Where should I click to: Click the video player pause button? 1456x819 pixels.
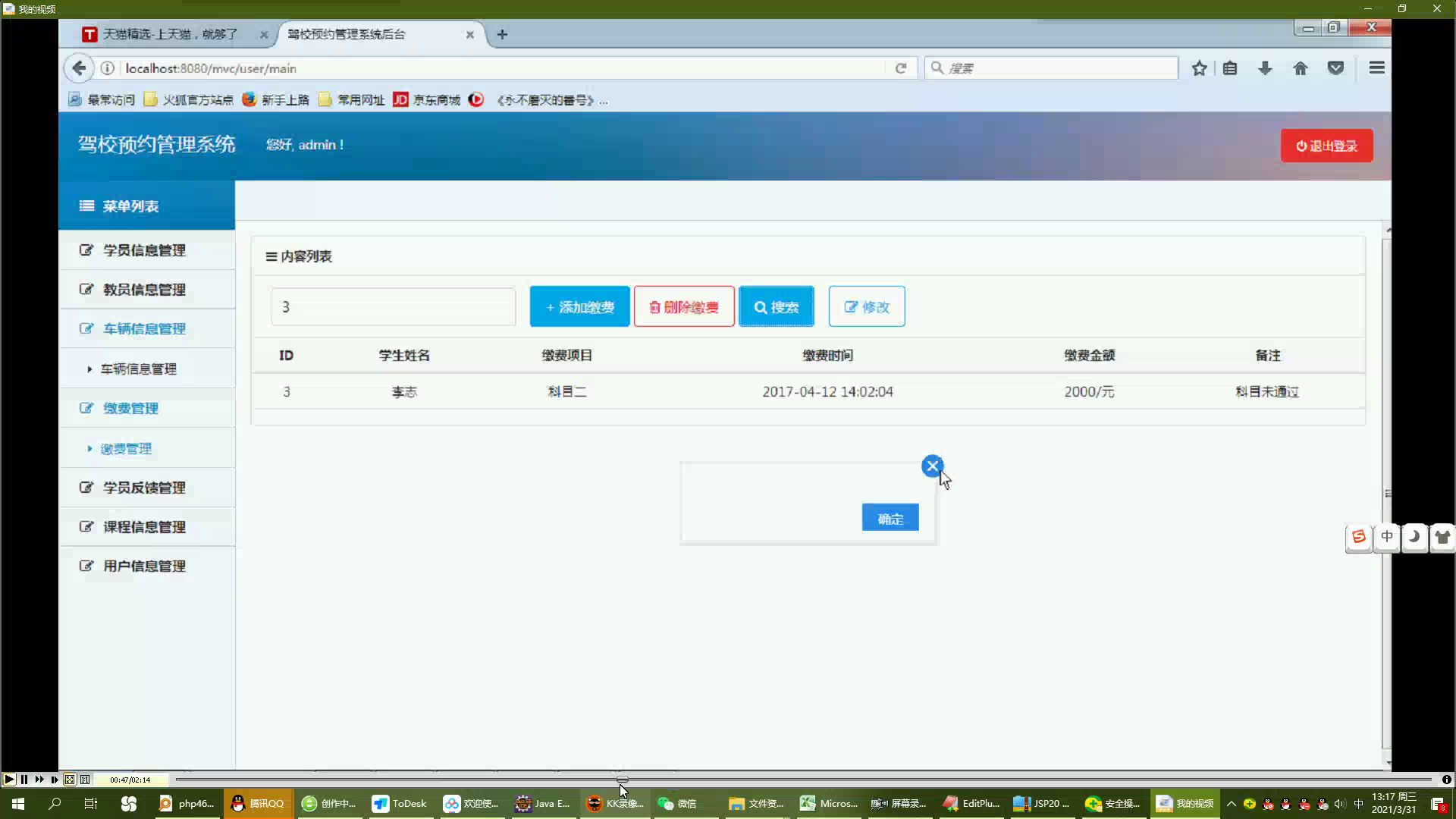coord(24,780)
